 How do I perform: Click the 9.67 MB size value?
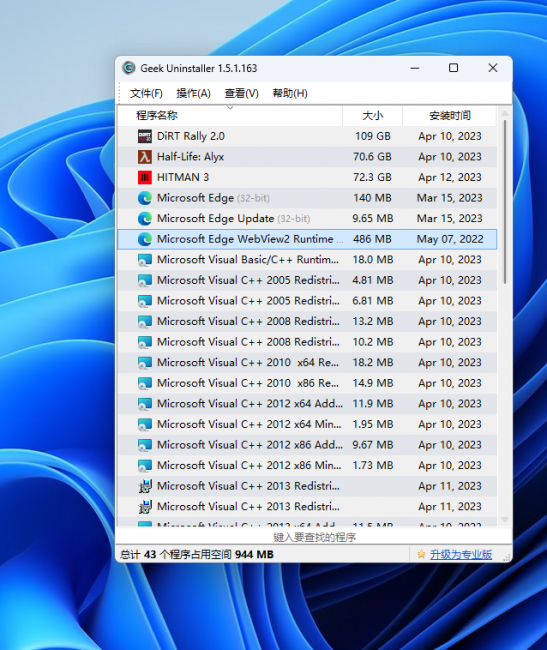373,445
